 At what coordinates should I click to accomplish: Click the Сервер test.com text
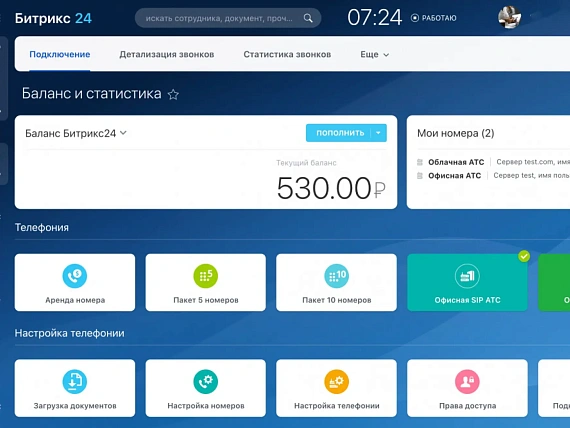[x=525, y=162]
